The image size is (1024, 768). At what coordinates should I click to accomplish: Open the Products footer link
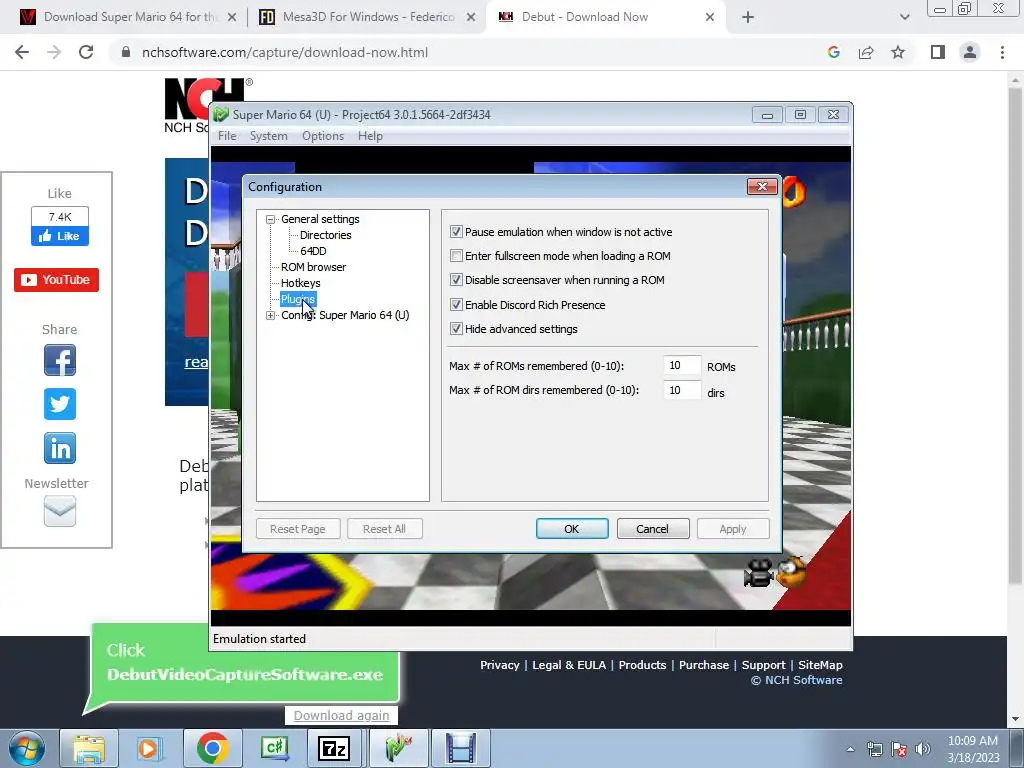[642, 665]
